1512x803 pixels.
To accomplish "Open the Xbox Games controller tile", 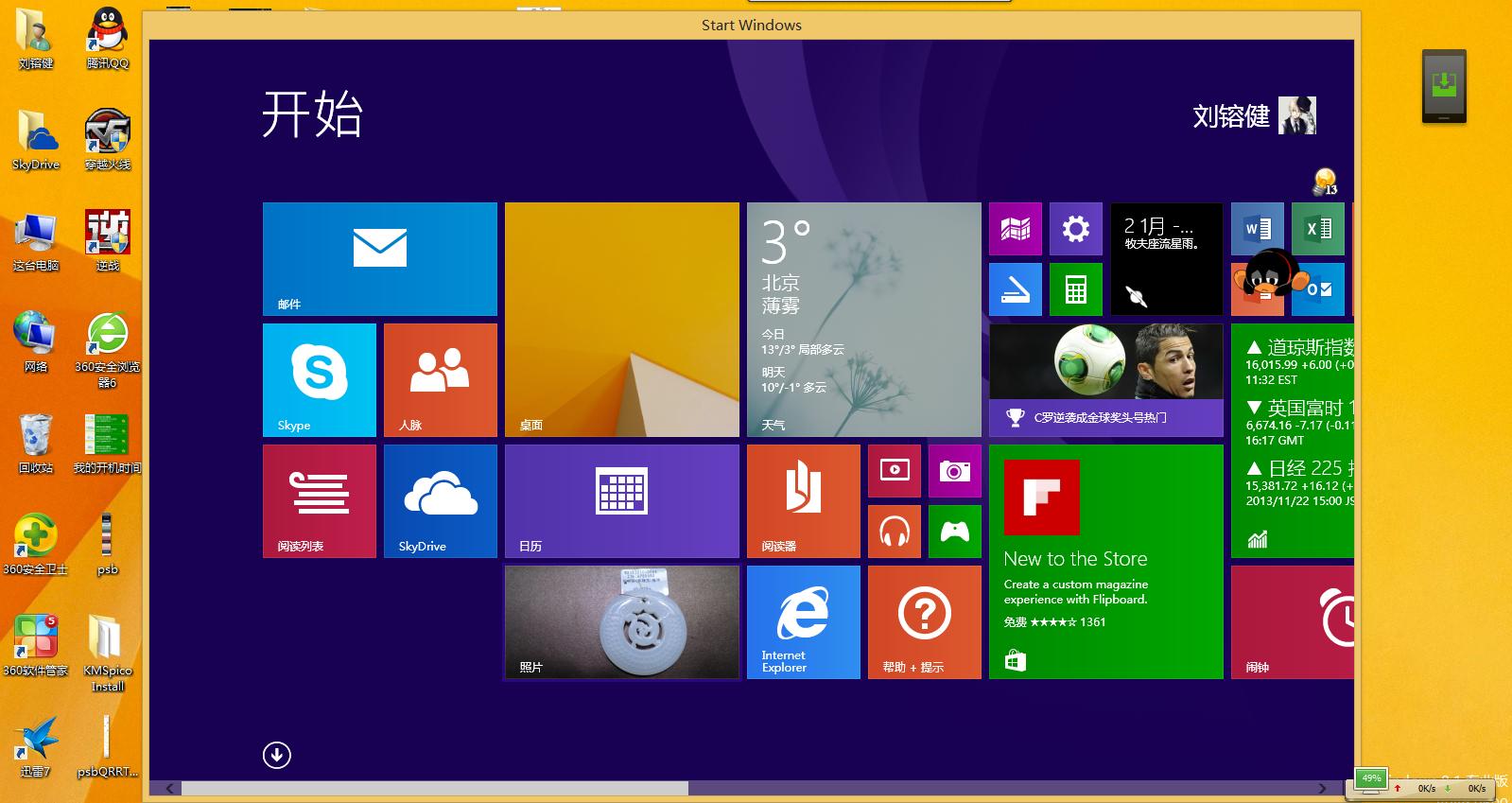I will (x=954, y=531).
